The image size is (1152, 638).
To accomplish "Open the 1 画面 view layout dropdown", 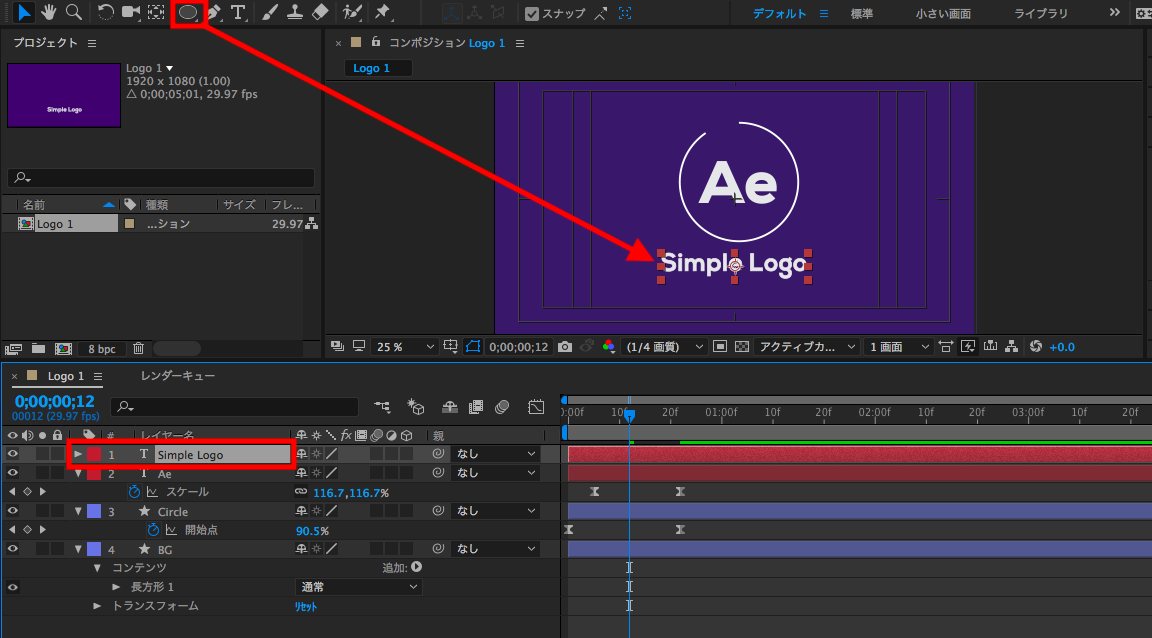I will pyautogui.click(x=899, y=347).
